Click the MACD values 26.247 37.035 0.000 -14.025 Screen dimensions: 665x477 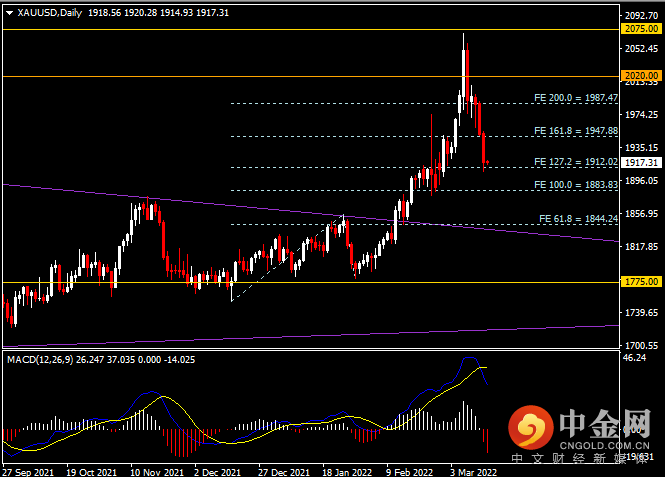tap(136, 360)
